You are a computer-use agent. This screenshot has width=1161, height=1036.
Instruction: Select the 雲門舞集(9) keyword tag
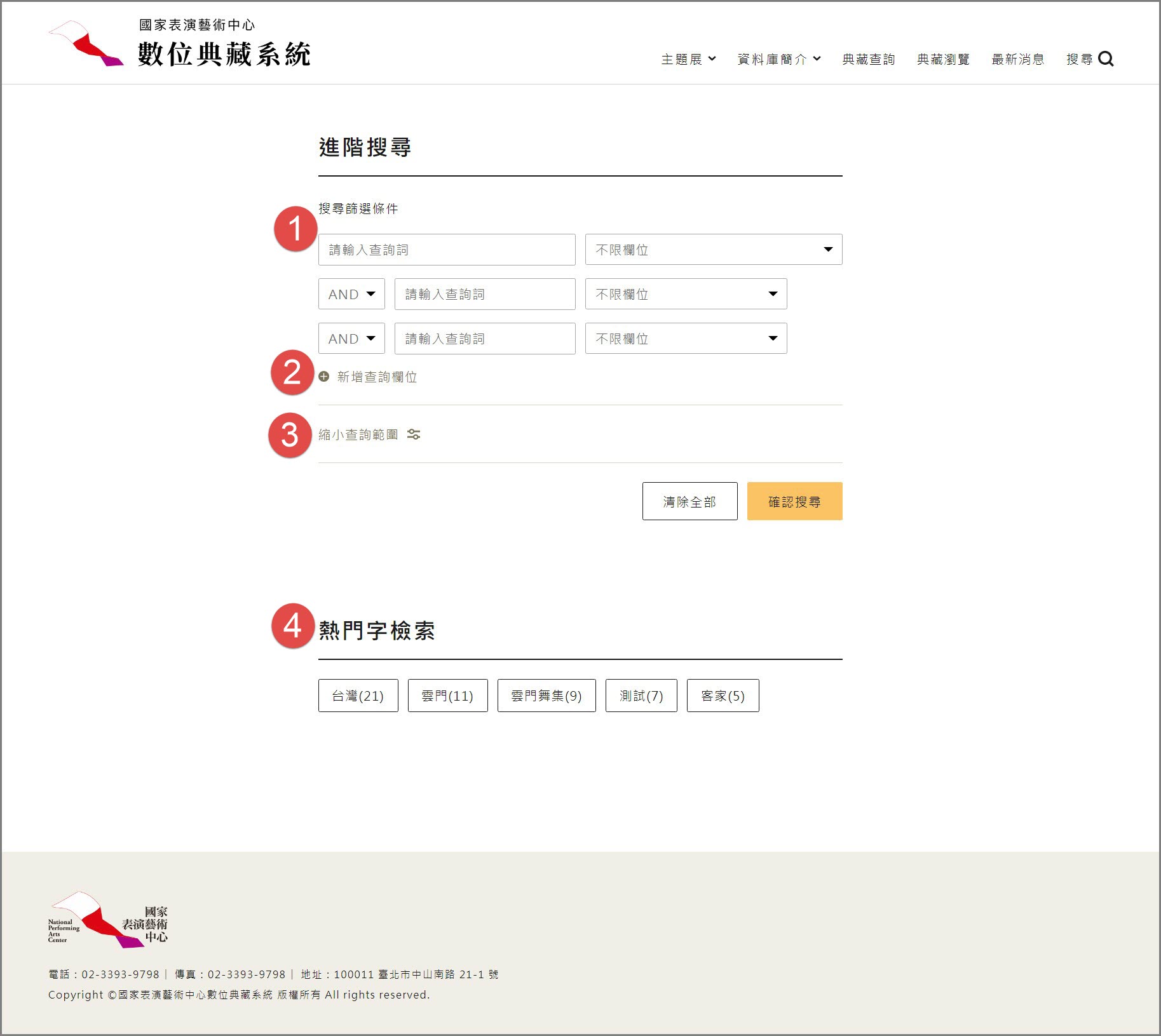point(545,696)
